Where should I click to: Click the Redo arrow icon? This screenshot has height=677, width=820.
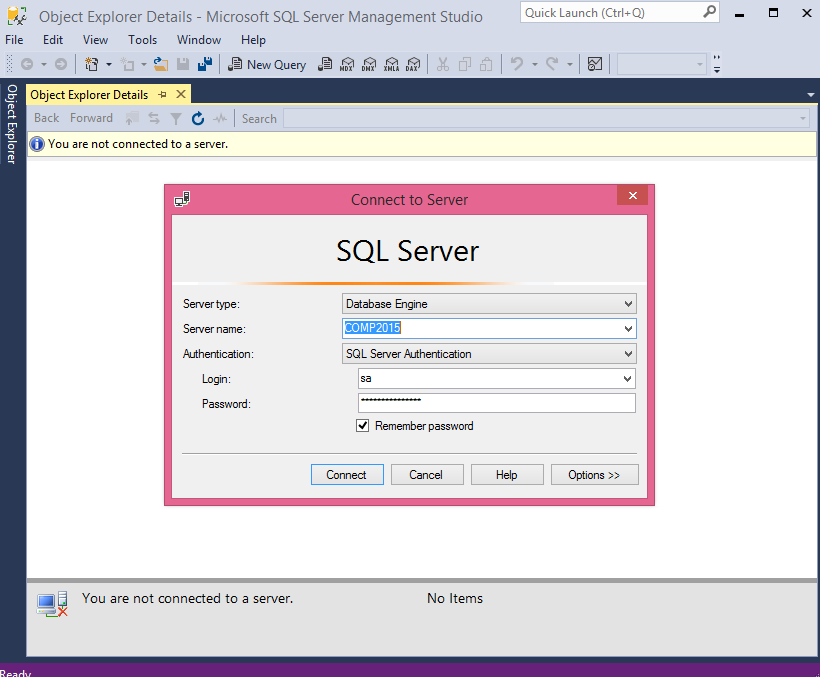[x=552, y=64]
